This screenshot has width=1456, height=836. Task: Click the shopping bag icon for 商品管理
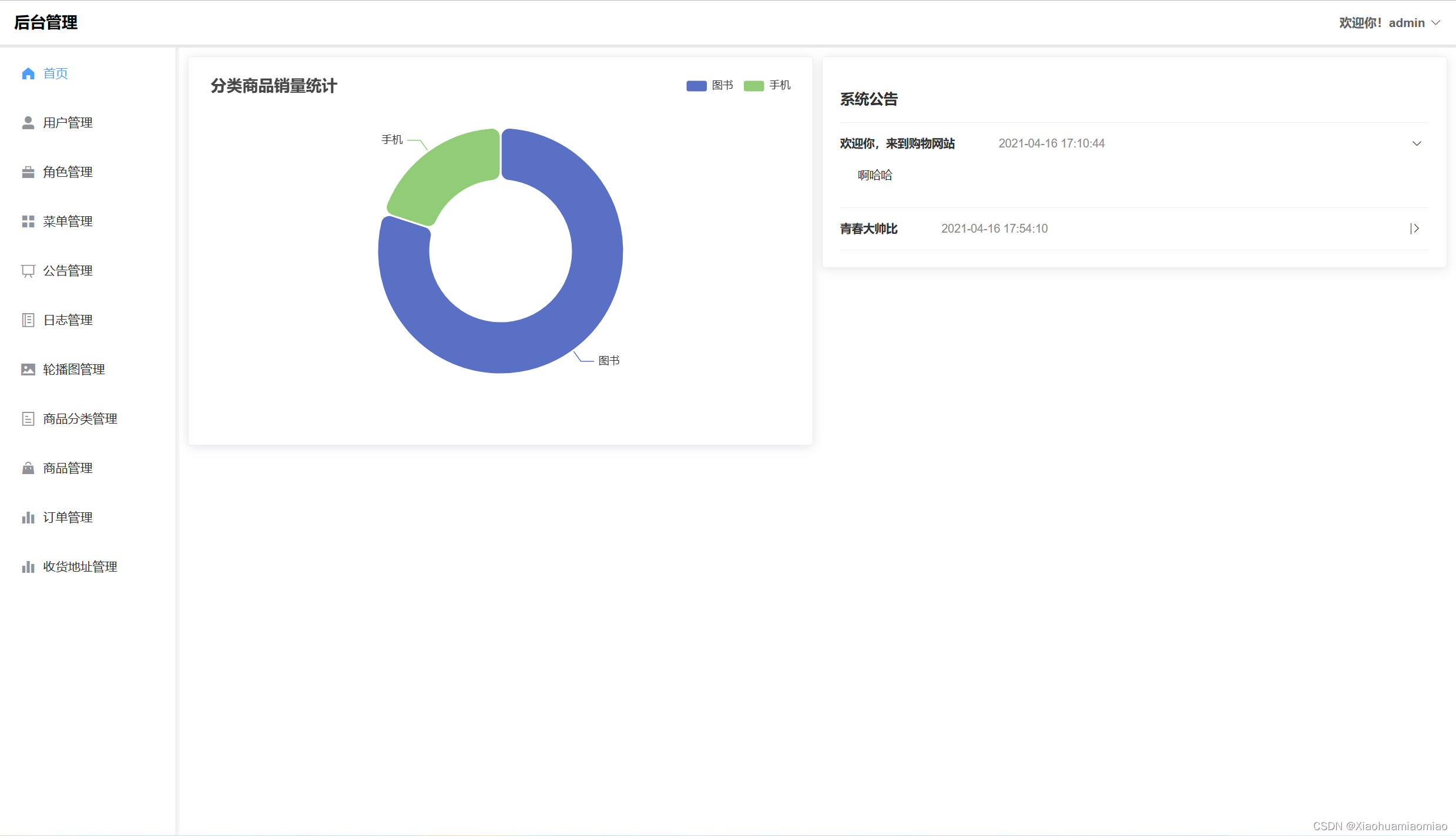click(x=28, y=468)
